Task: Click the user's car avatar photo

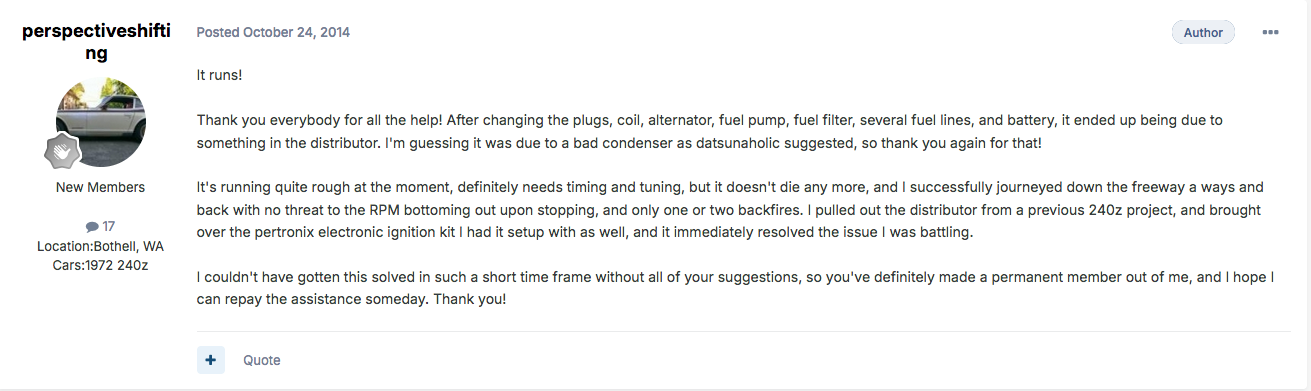Action: click(x=100, y=121)
